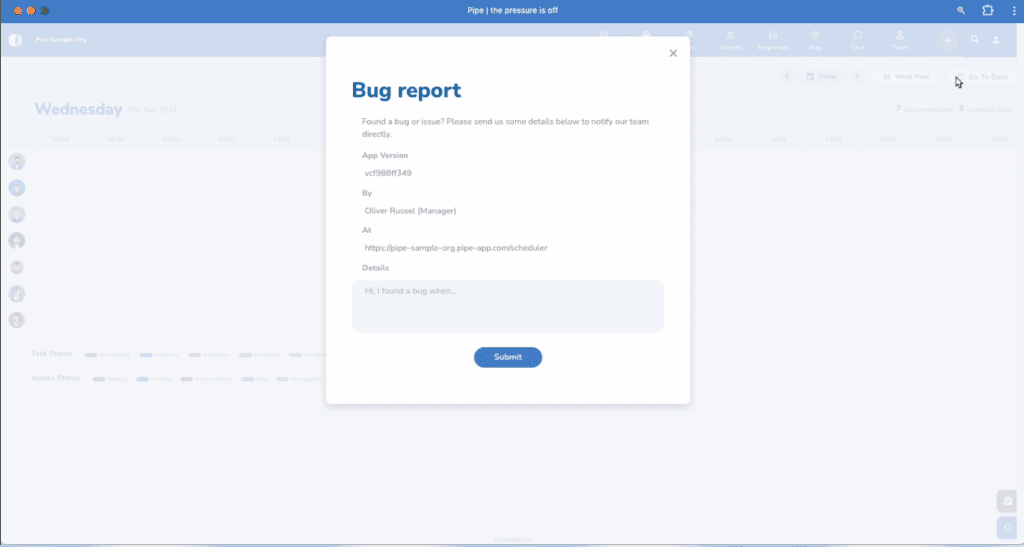This screenshot has height=547, width=1024.
Task: Open the Chat section
Action: click(x=857, y=40)
